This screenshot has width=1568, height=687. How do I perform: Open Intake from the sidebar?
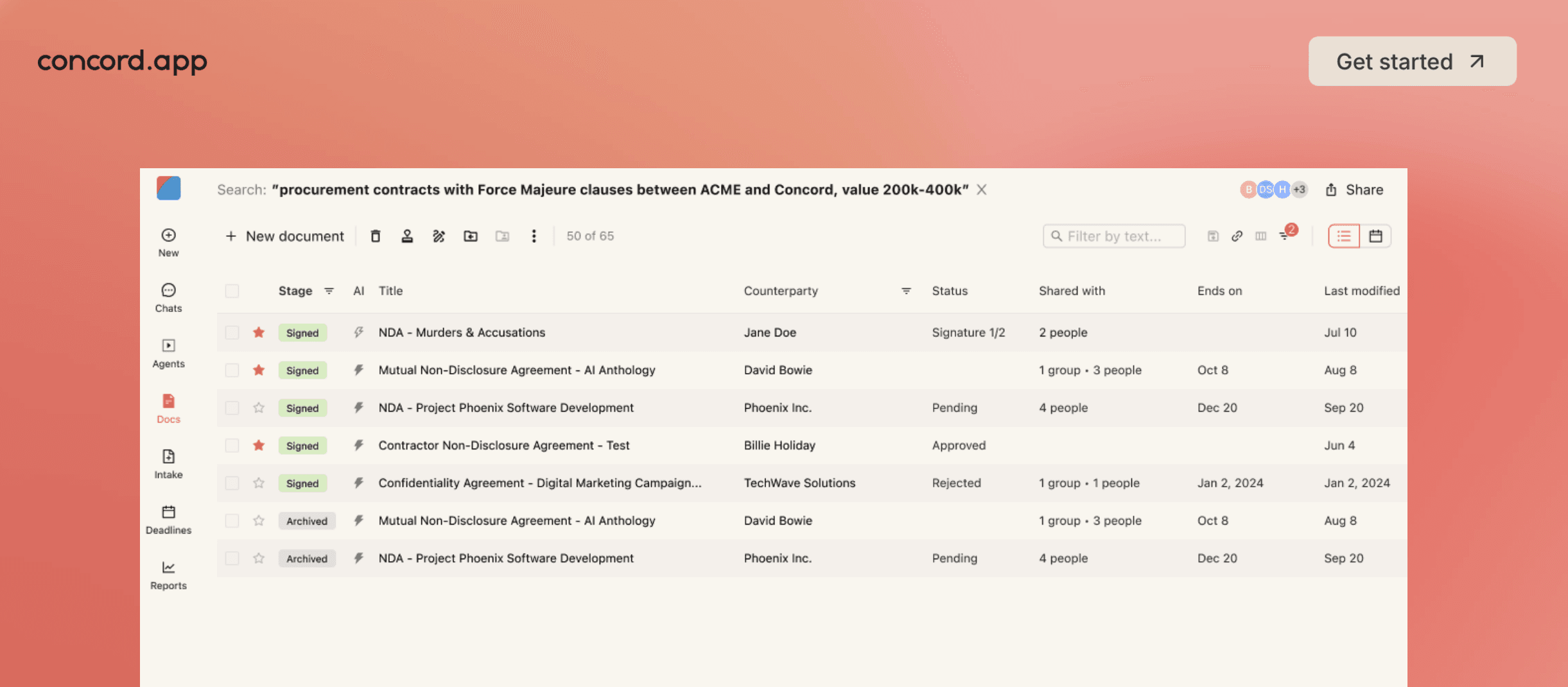pyautogui.click(x=168, y=464)
